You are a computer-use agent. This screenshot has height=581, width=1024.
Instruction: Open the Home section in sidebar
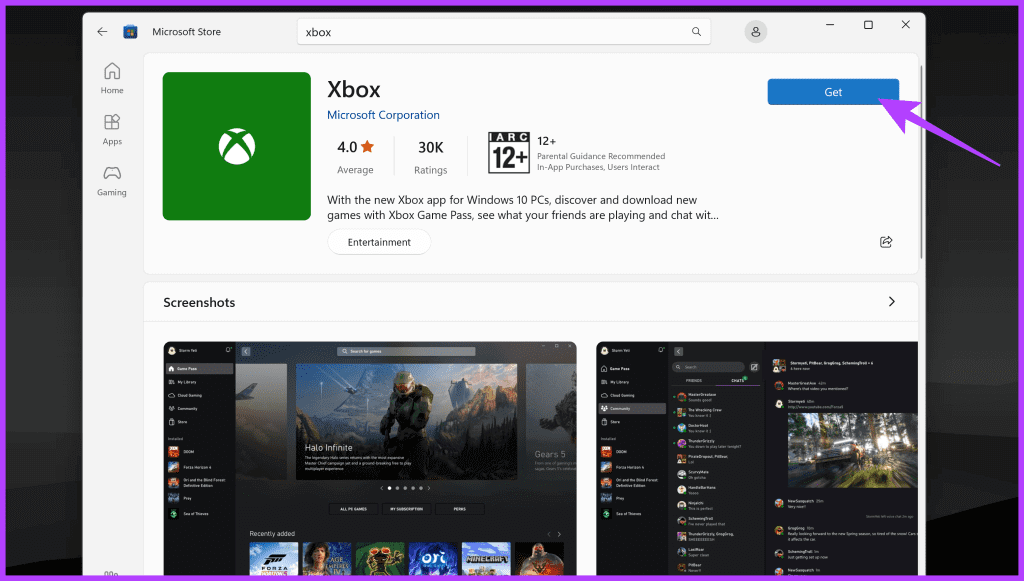(112, 78)
